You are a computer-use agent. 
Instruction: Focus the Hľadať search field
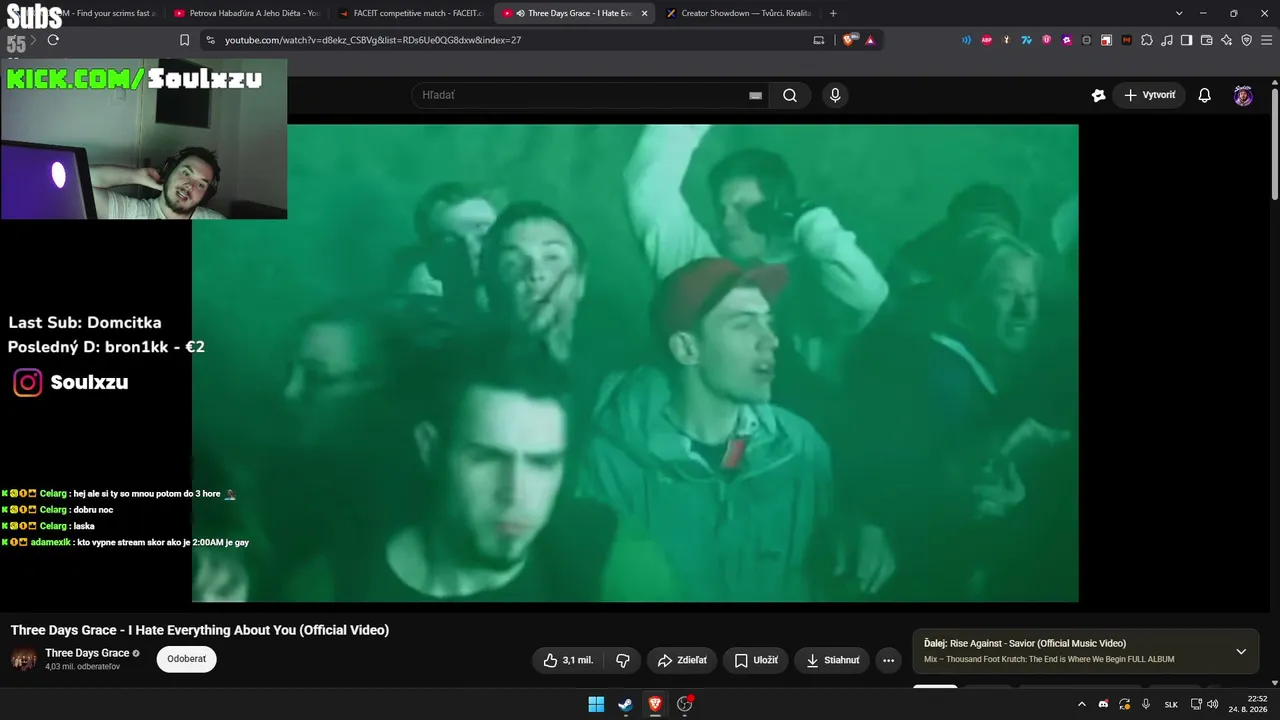pos(580,95)
